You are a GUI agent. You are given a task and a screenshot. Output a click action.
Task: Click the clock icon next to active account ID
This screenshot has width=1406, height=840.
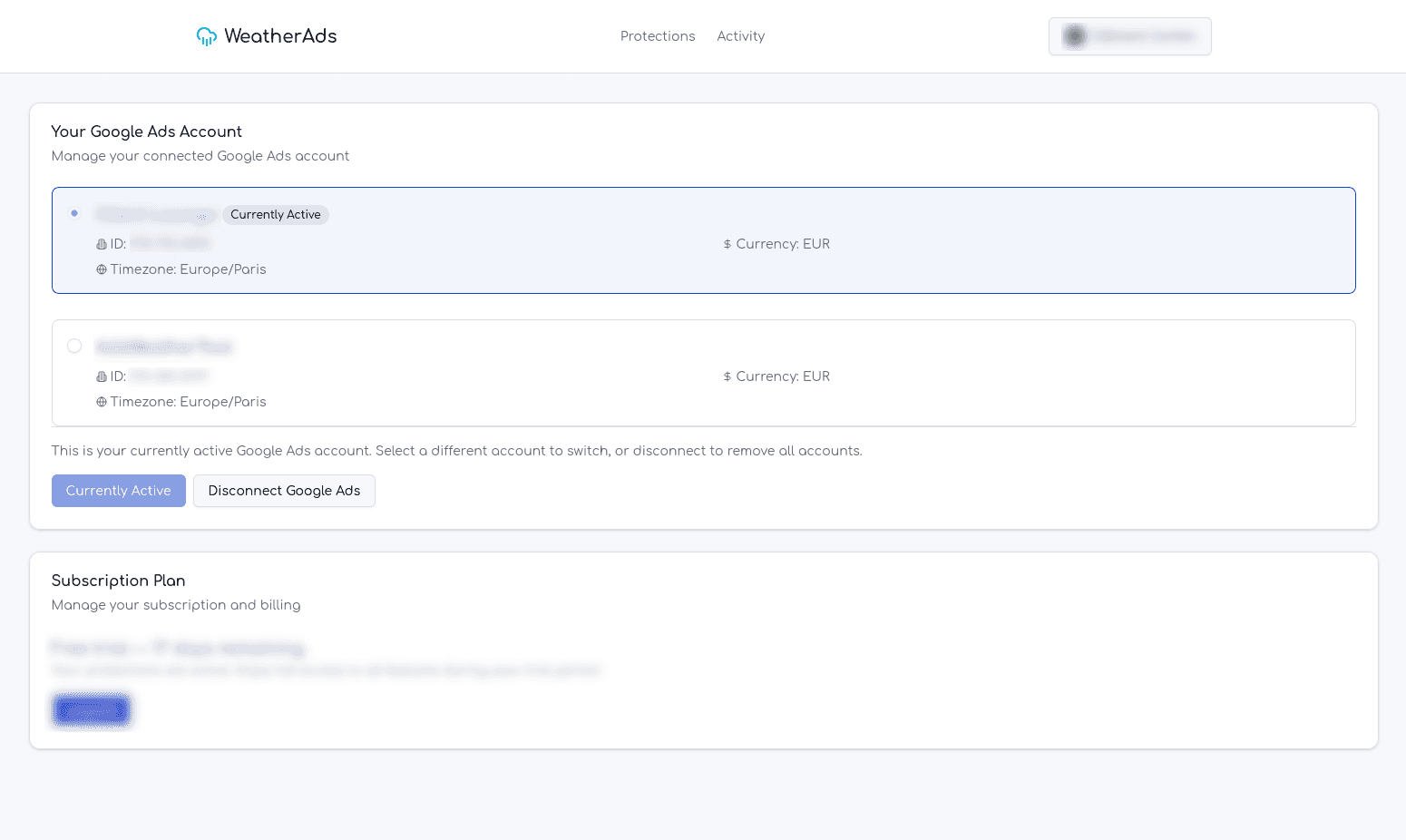point(101,243)
